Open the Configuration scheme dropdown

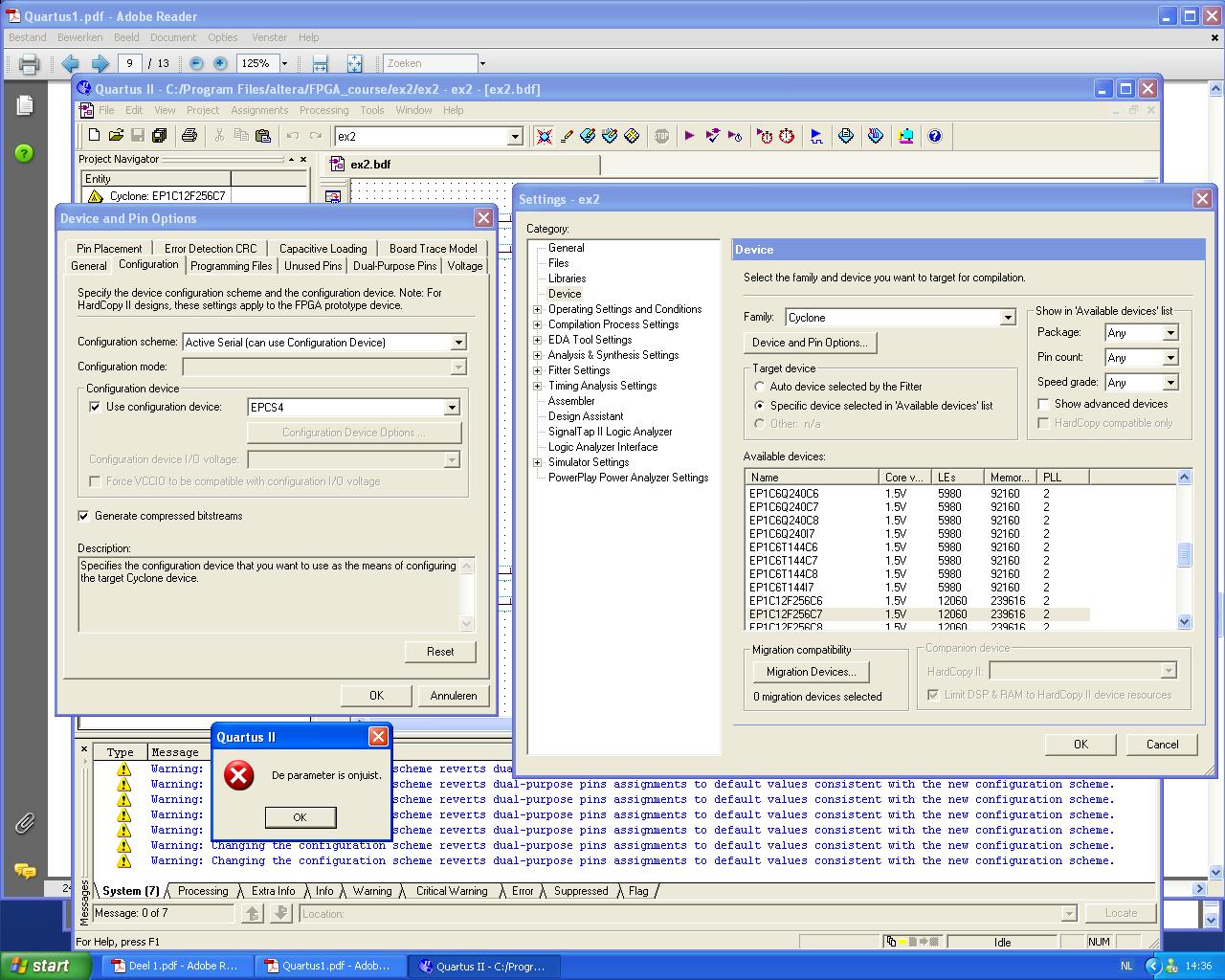coord(457,343)
